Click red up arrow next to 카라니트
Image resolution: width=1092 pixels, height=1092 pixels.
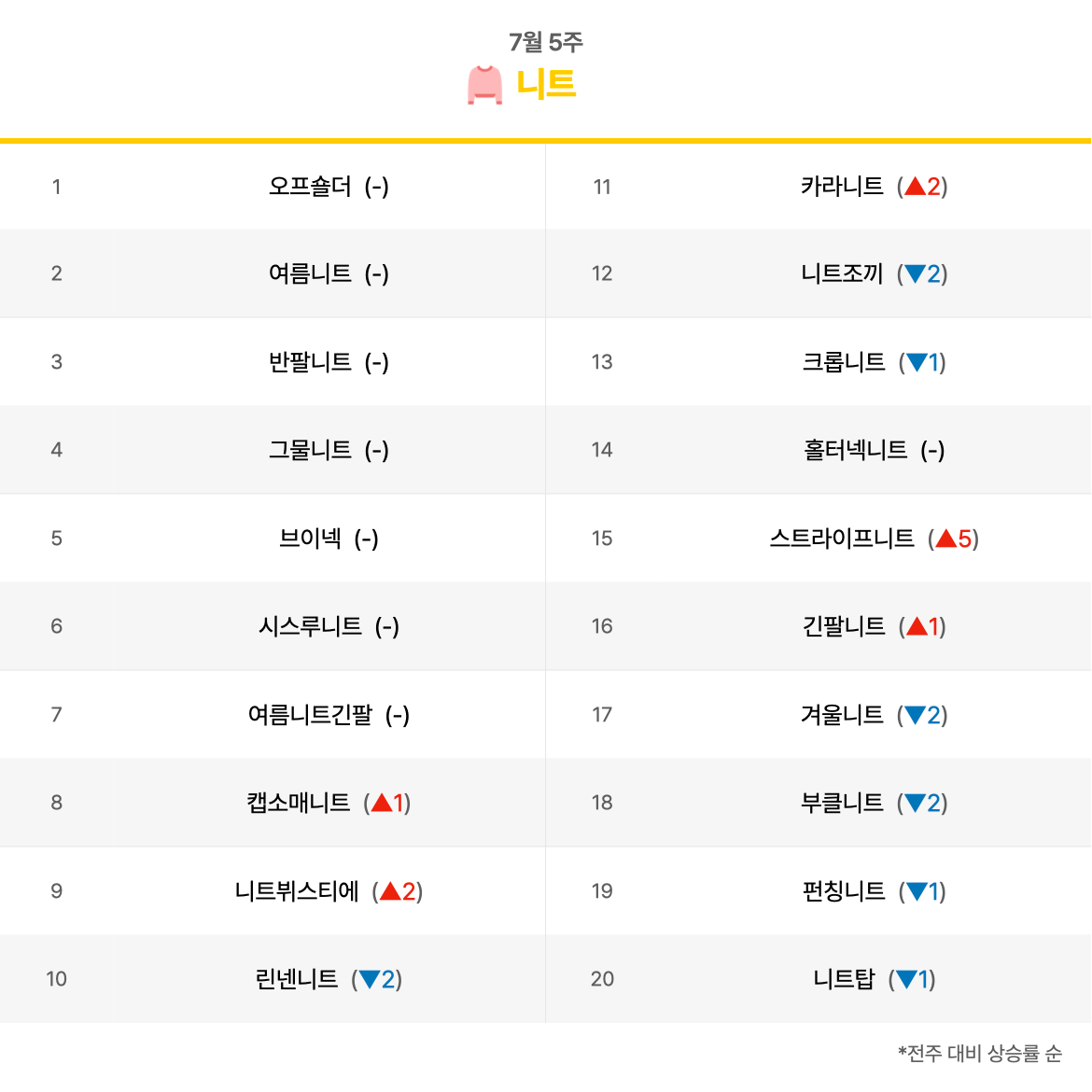(915, 187)
